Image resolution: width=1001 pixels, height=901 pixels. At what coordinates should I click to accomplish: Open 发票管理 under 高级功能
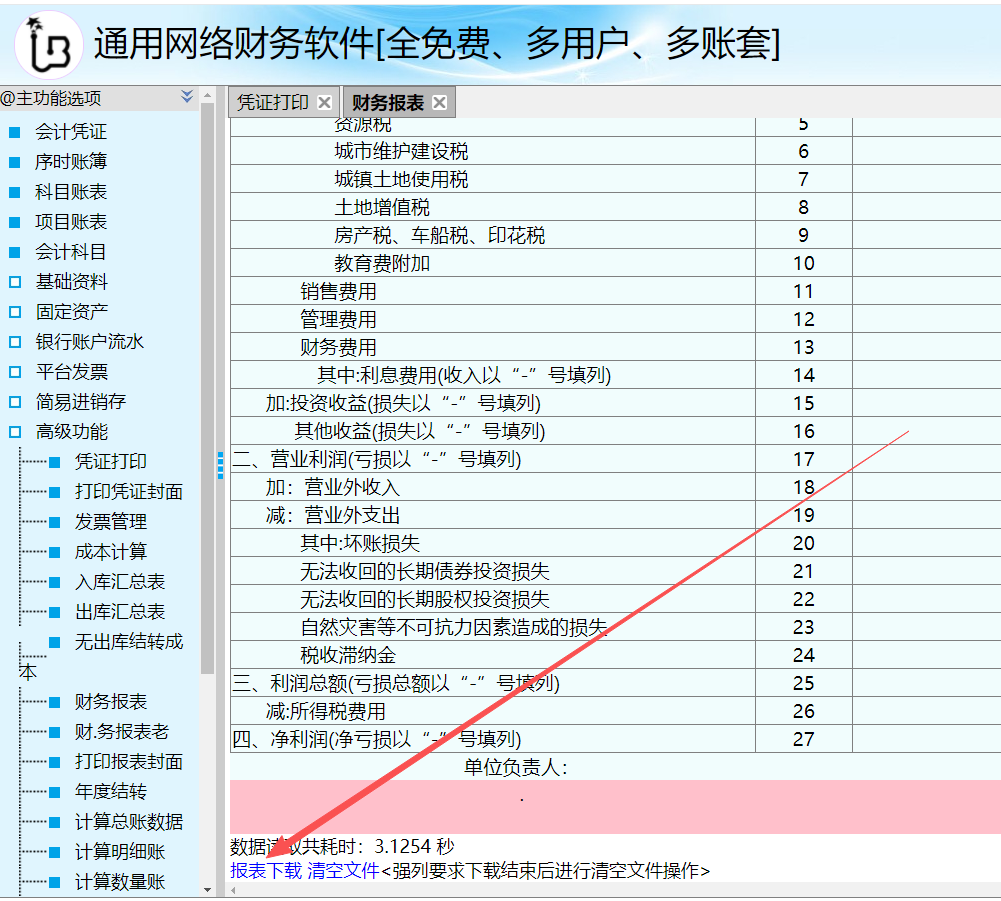[111, 522]
